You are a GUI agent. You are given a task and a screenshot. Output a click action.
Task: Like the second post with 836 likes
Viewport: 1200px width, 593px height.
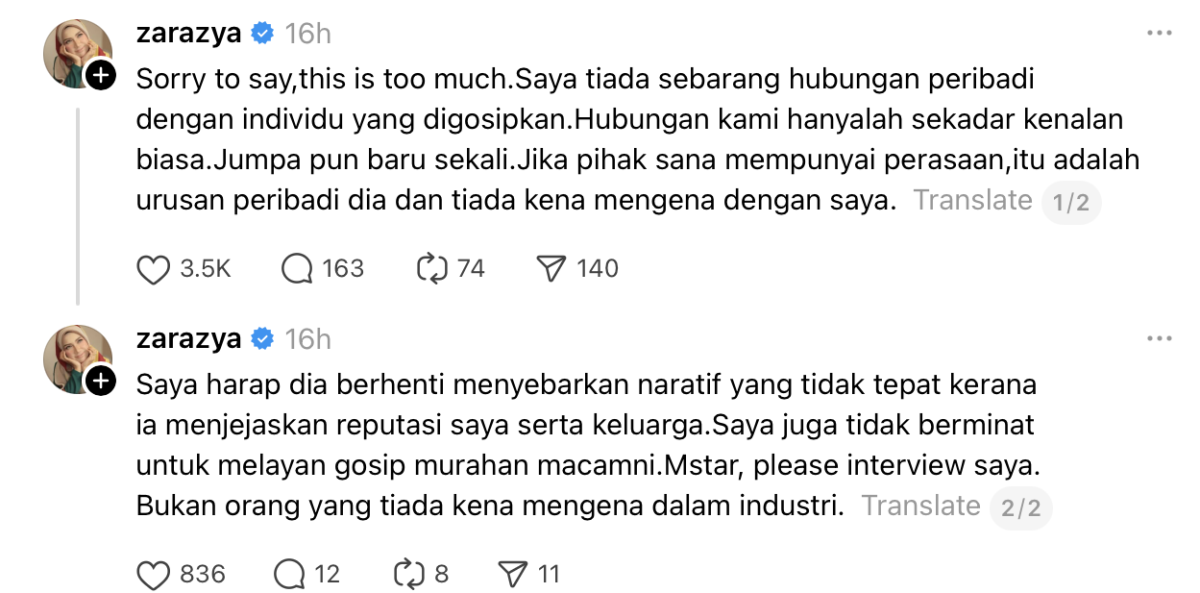[152, 575]
